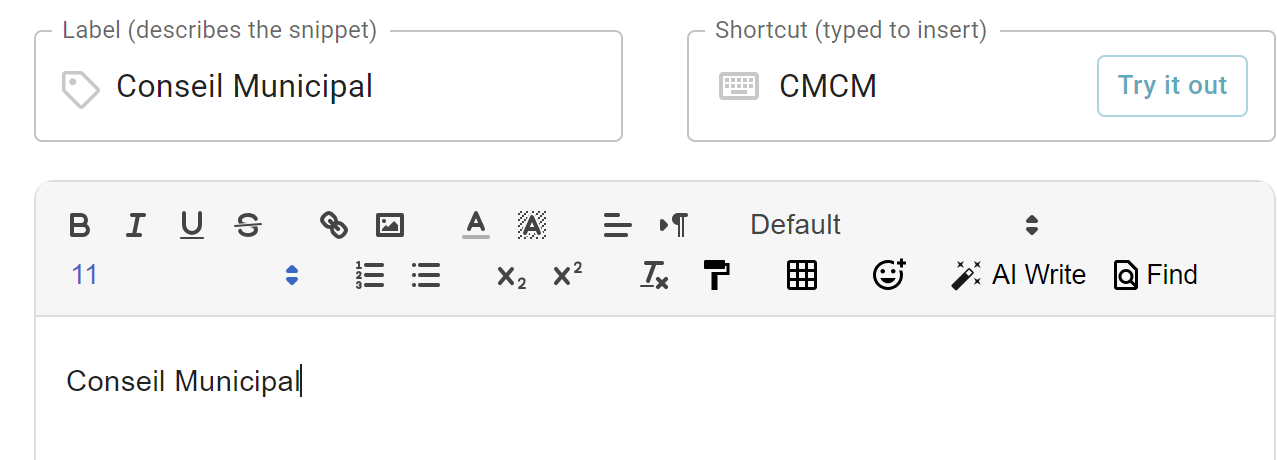1277x460 pixels.
Task: Toggle italic formatting
Action: coord(136,225)
